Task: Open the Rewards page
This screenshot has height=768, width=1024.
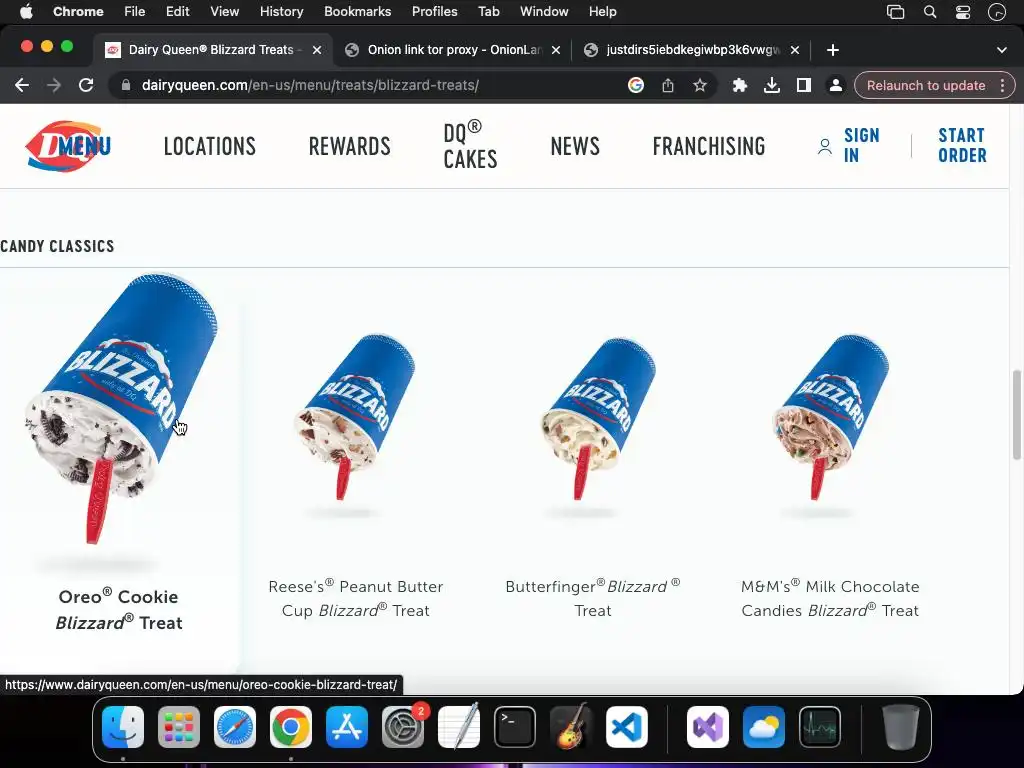Action: click(349, 146)
